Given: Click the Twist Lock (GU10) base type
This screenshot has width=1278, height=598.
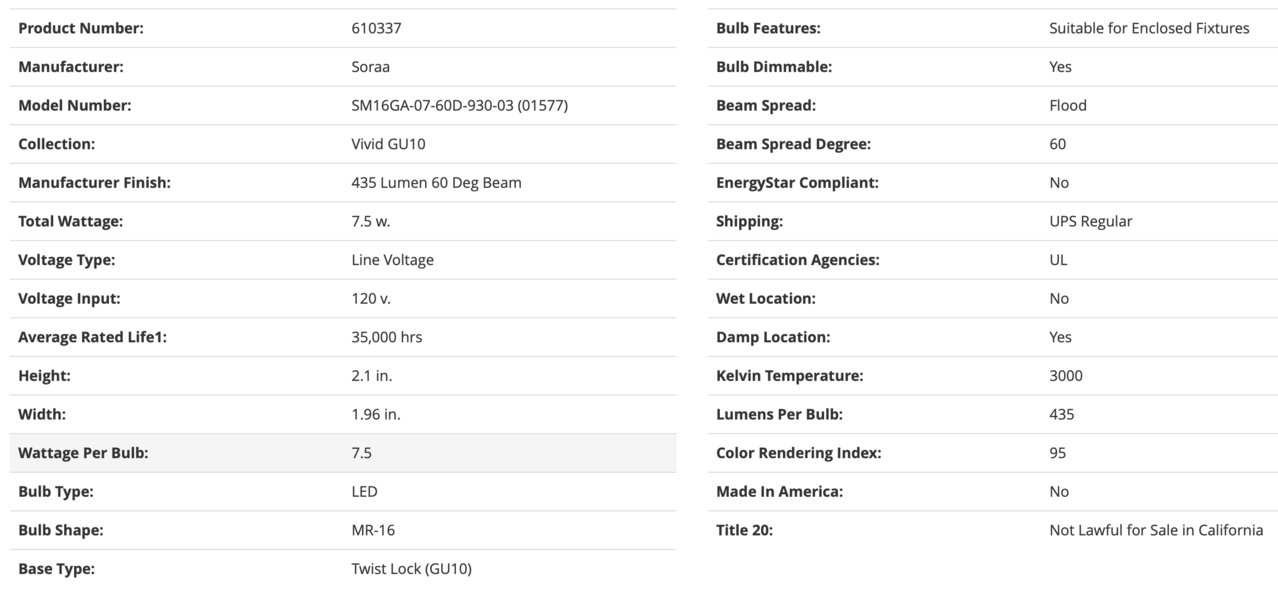Looking at the screenshot, I should point(411,569).
